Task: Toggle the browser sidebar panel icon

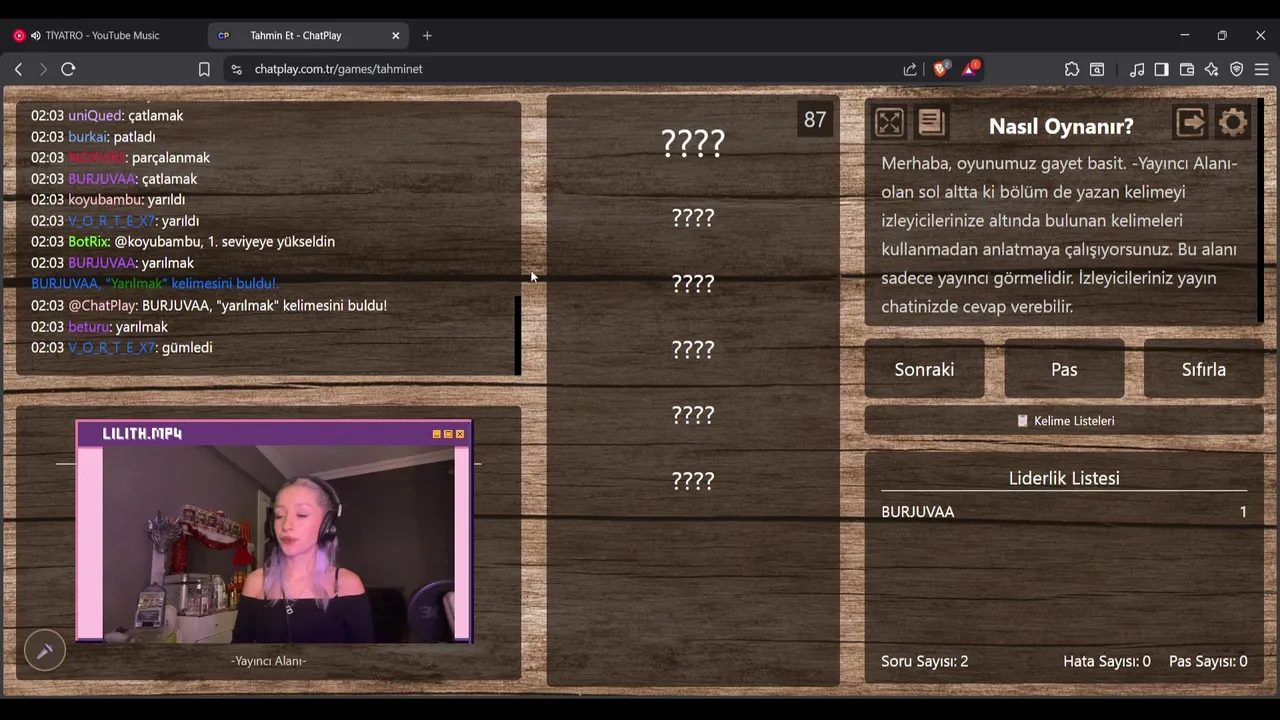Action: (x=1161, y=69)
